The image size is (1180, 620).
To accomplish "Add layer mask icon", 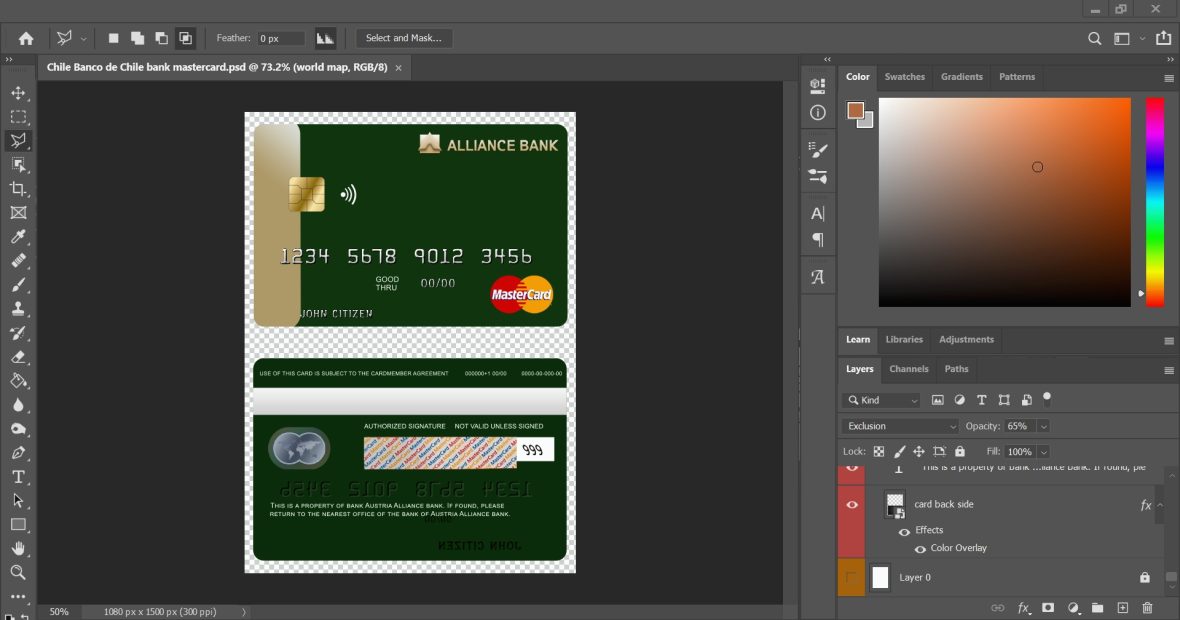I will pos(1048,608).
